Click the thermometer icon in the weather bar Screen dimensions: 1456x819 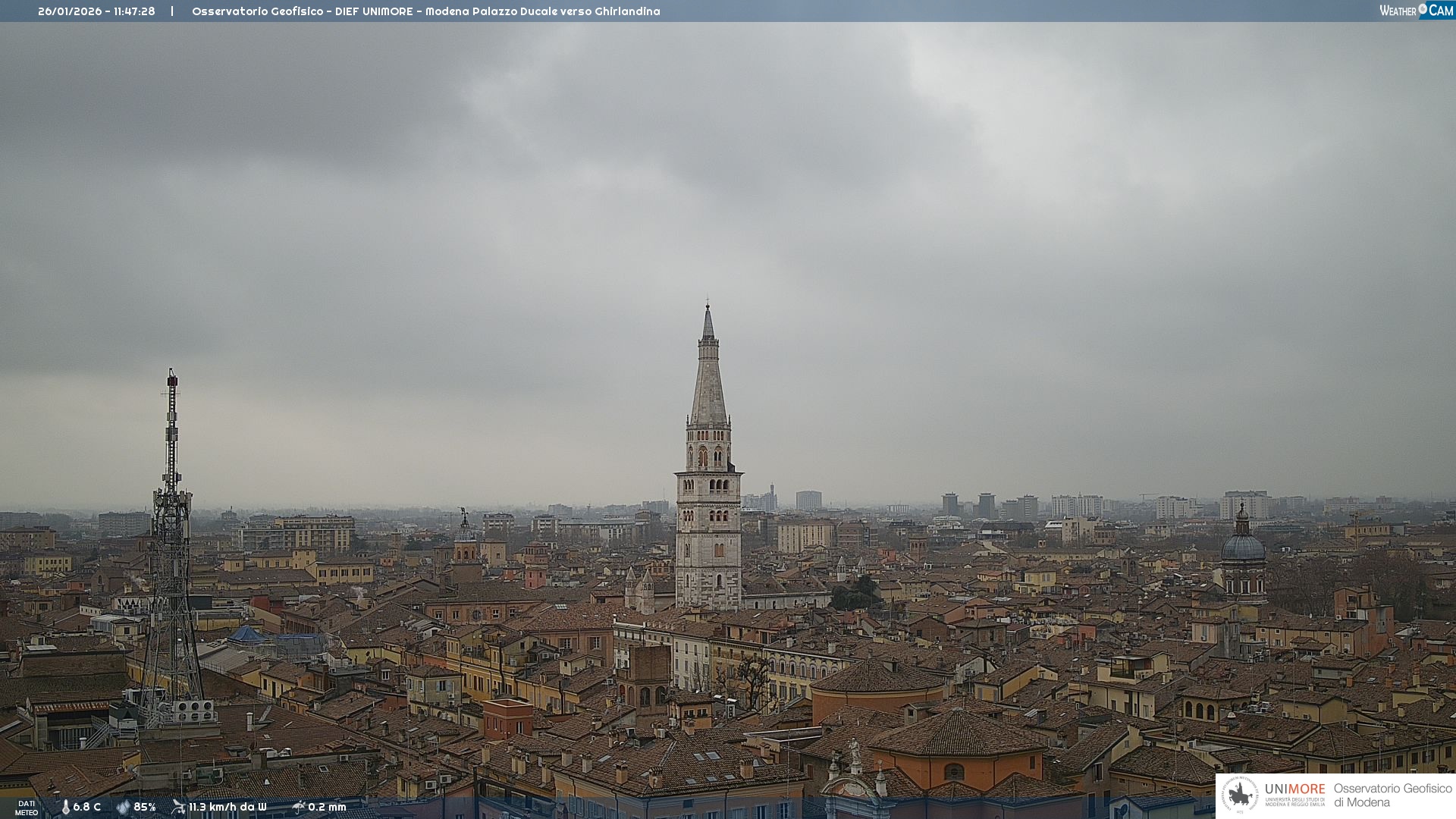click(x=65, y=807)
